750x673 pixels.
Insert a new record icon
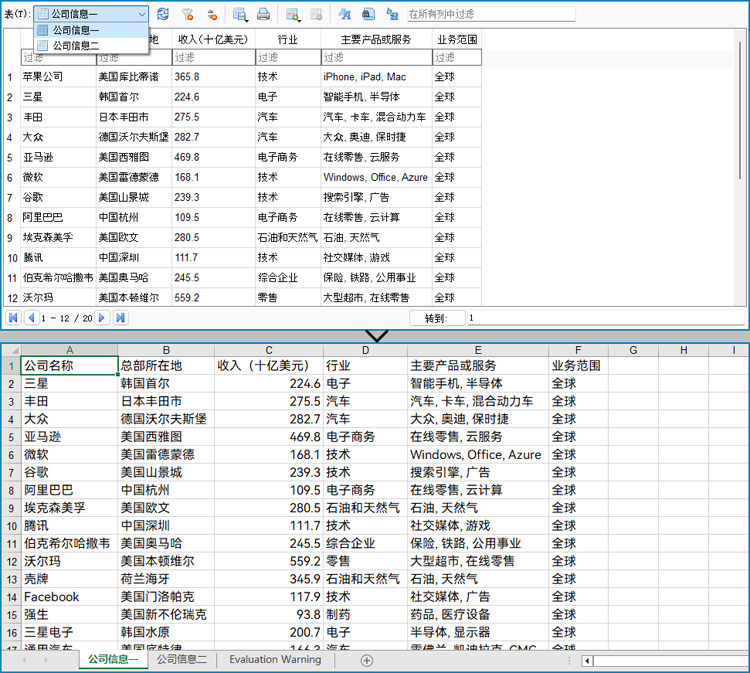(293, 14)
